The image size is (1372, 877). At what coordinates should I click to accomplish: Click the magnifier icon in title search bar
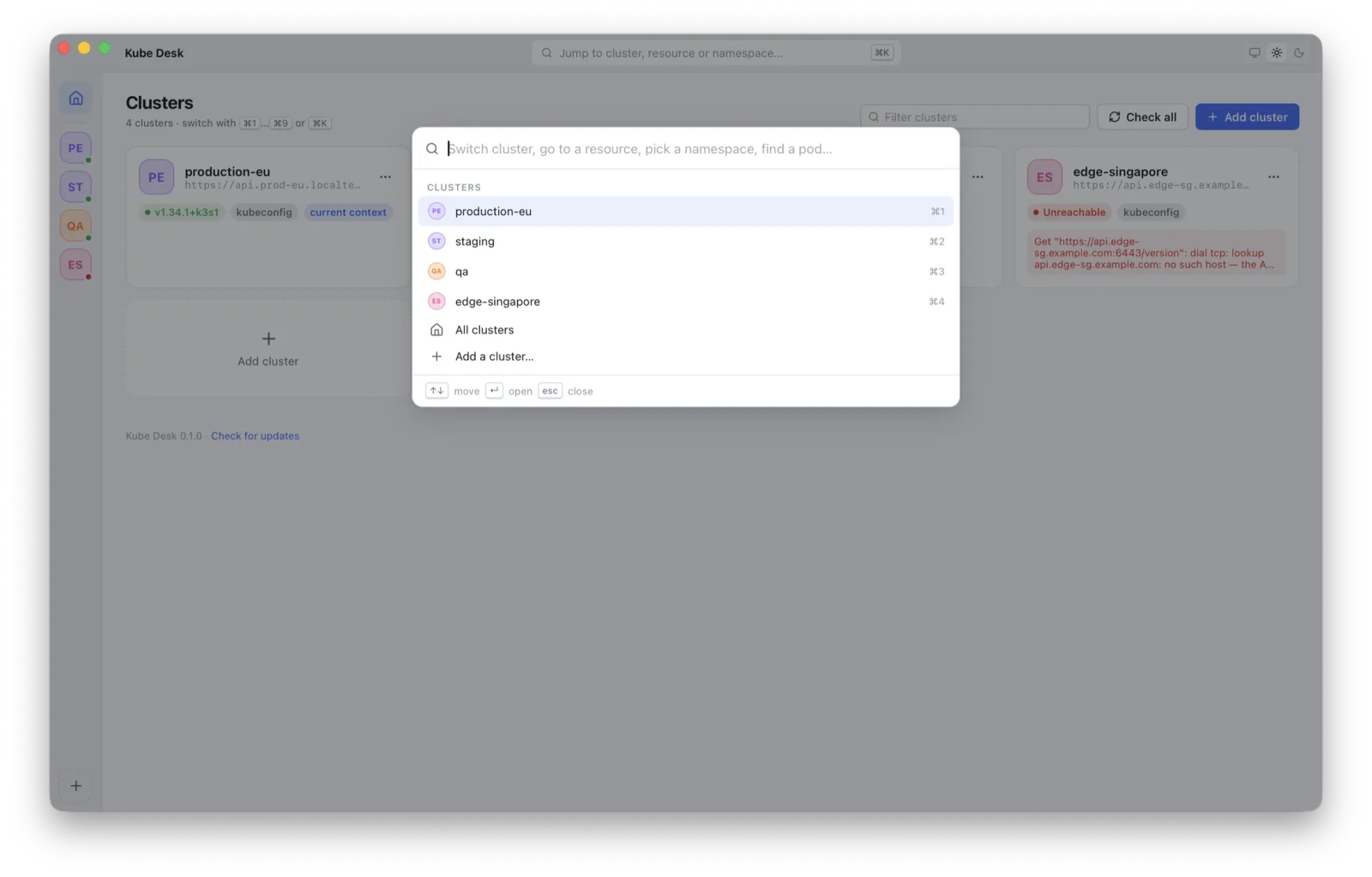tap(546, 52)
